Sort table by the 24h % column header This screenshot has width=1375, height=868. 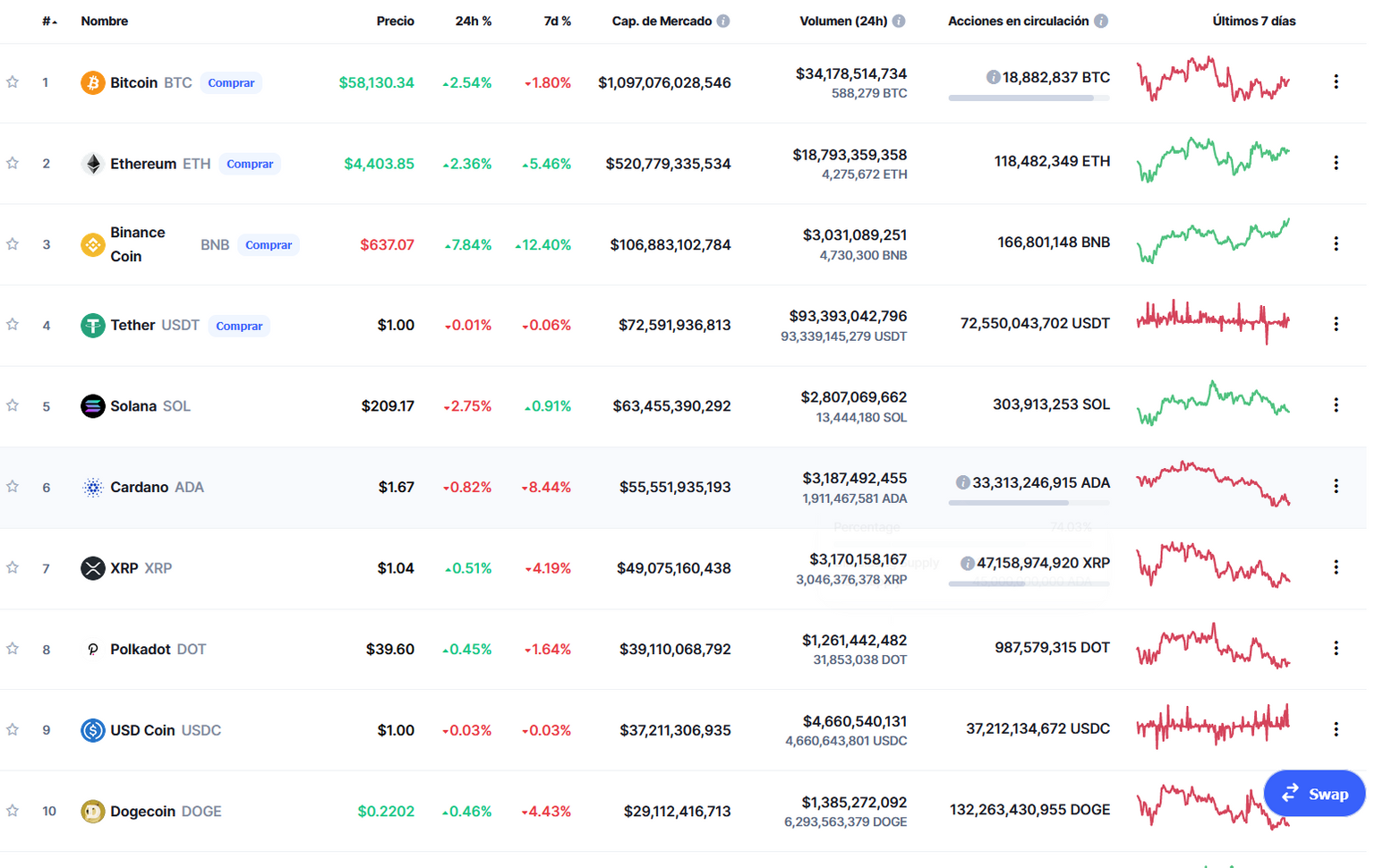(474, 21)
